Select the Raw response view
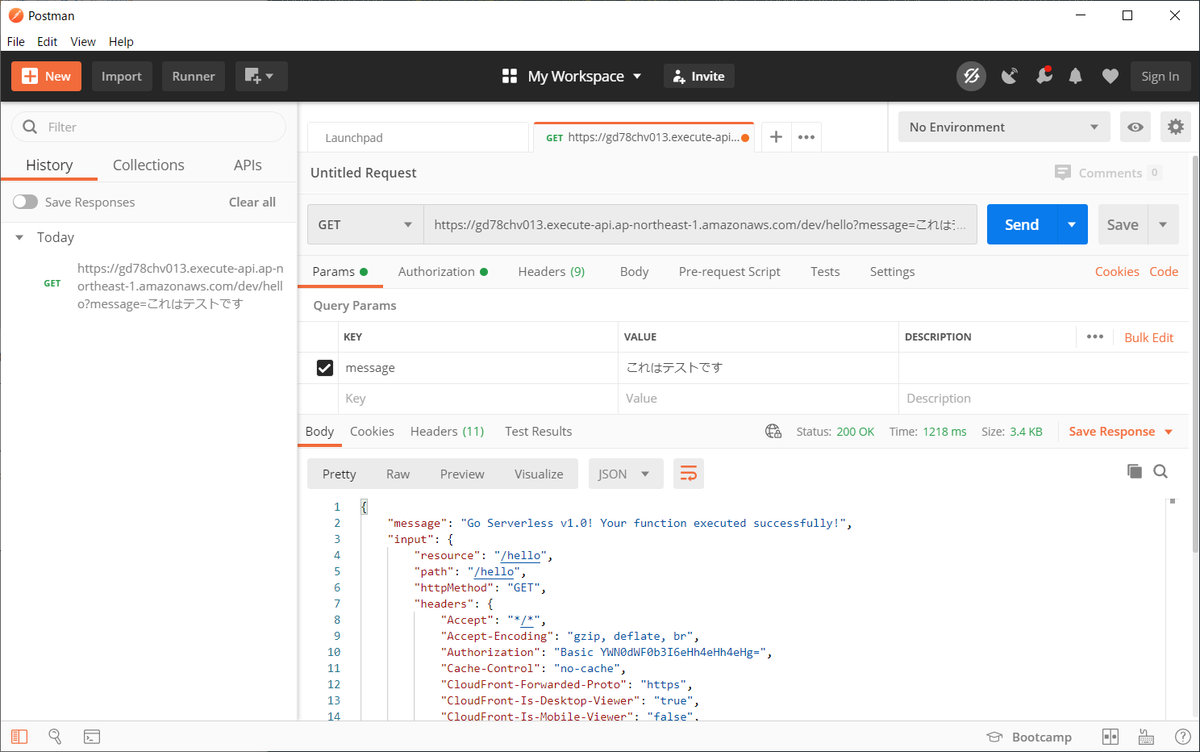The height and width of the screenshot is (752, 1200). [398, 474]
